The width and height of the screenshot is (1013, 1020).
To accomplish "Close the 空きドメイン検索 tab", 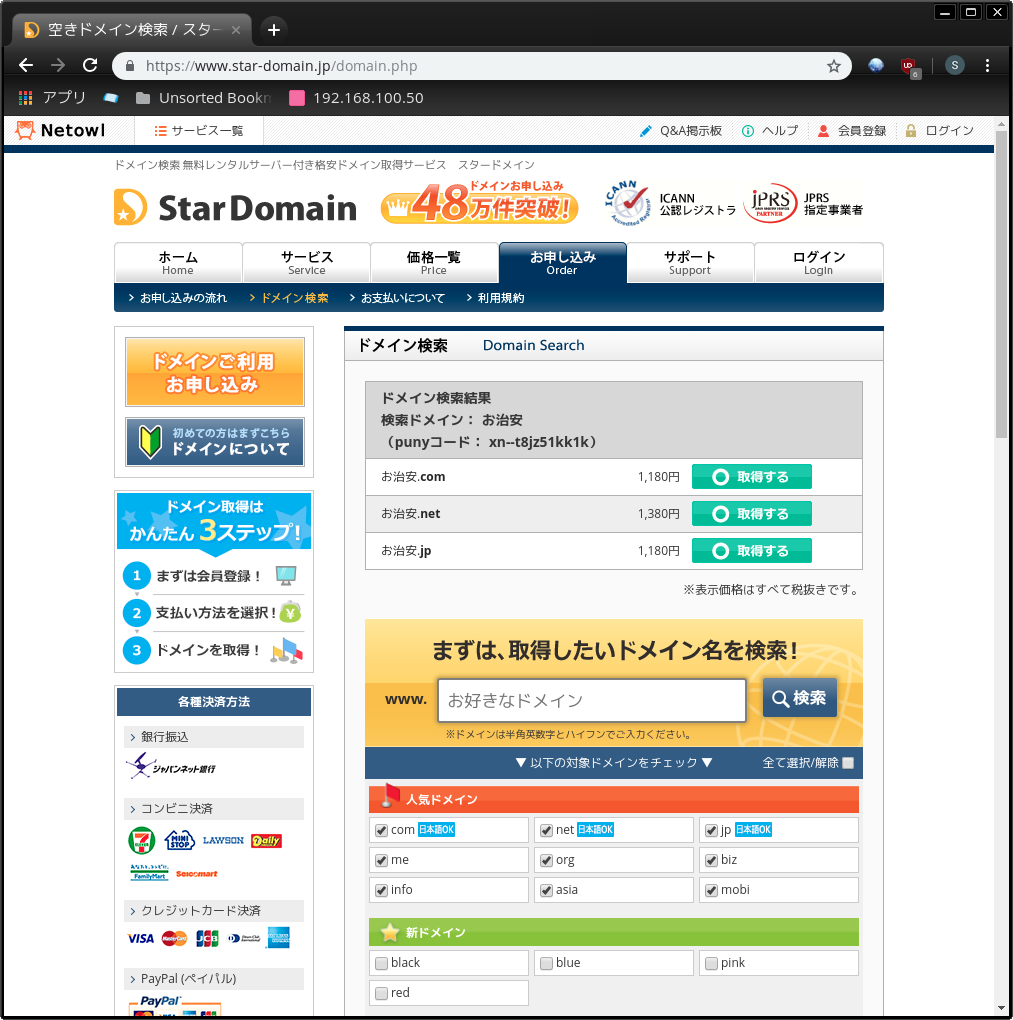I will [236, 30].
